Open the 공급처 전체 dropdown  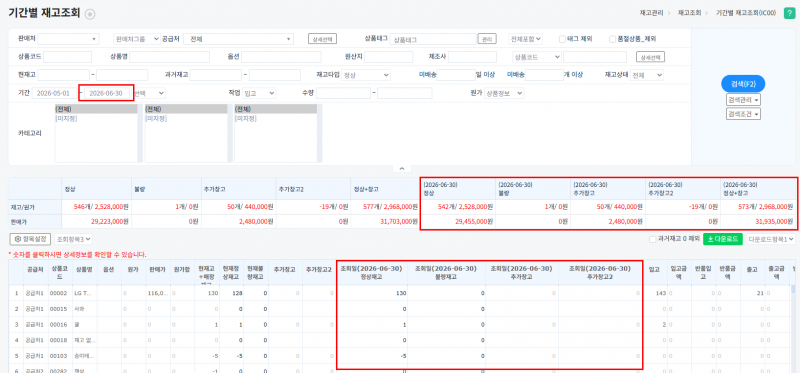pos(238,39)
